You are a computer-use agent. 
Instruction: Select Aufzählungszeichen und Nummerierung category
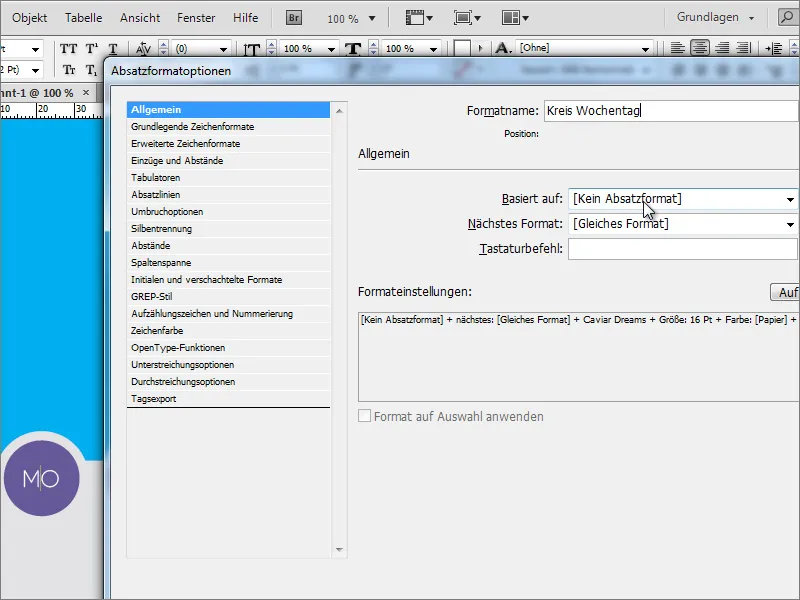coord(229,314)
